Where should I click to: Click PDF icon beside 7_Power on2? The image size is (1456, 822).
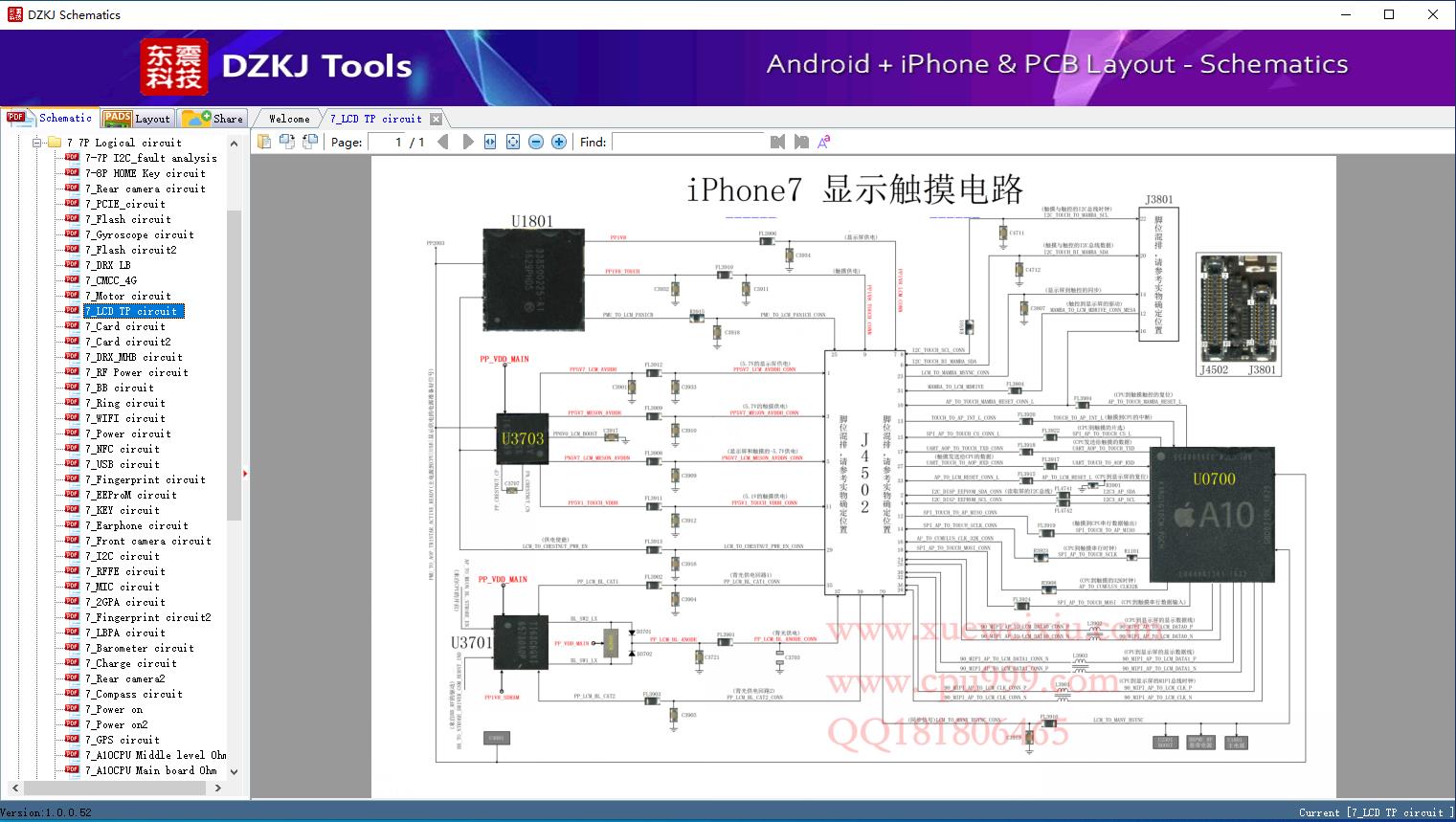(x=72, y=724)
